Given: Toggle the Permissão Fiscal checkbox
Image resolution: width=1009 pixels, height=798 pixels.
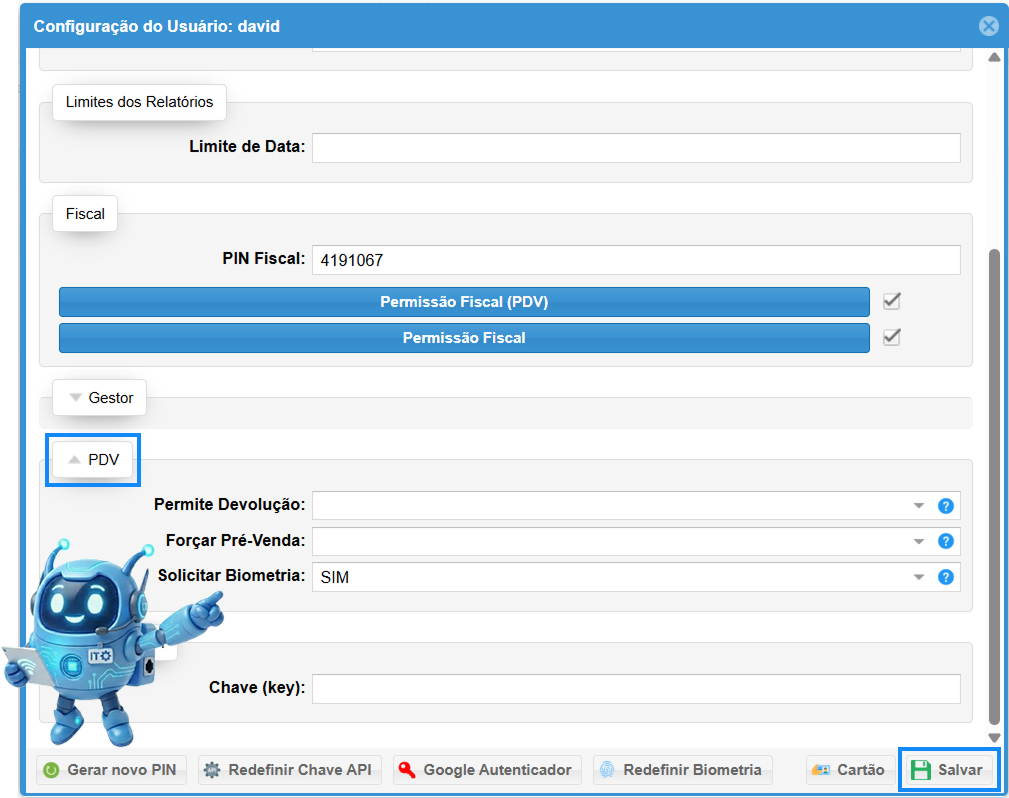Looking at the screenshot, I should point(892,338).
